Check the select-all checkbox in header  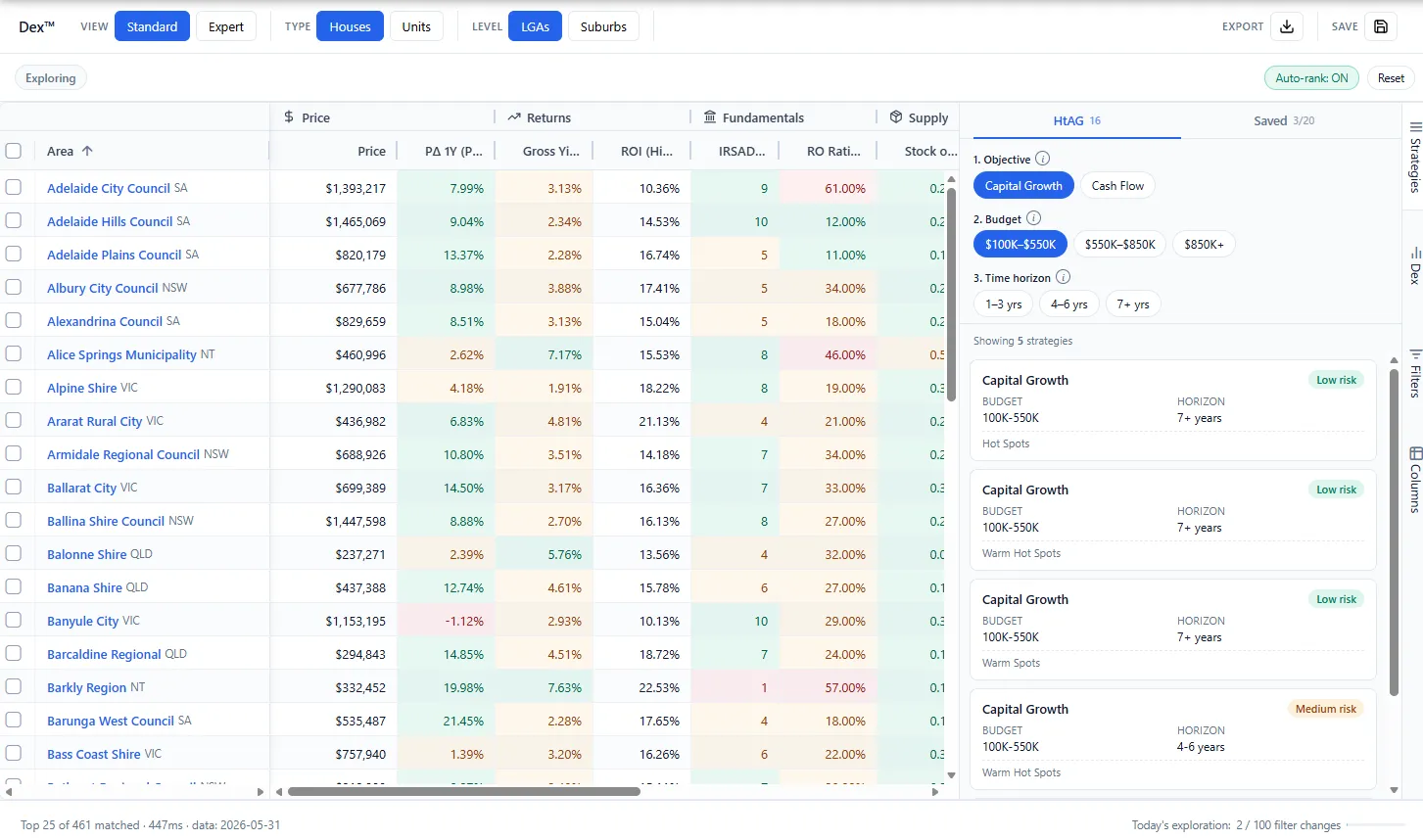click(x=14, y=151)
